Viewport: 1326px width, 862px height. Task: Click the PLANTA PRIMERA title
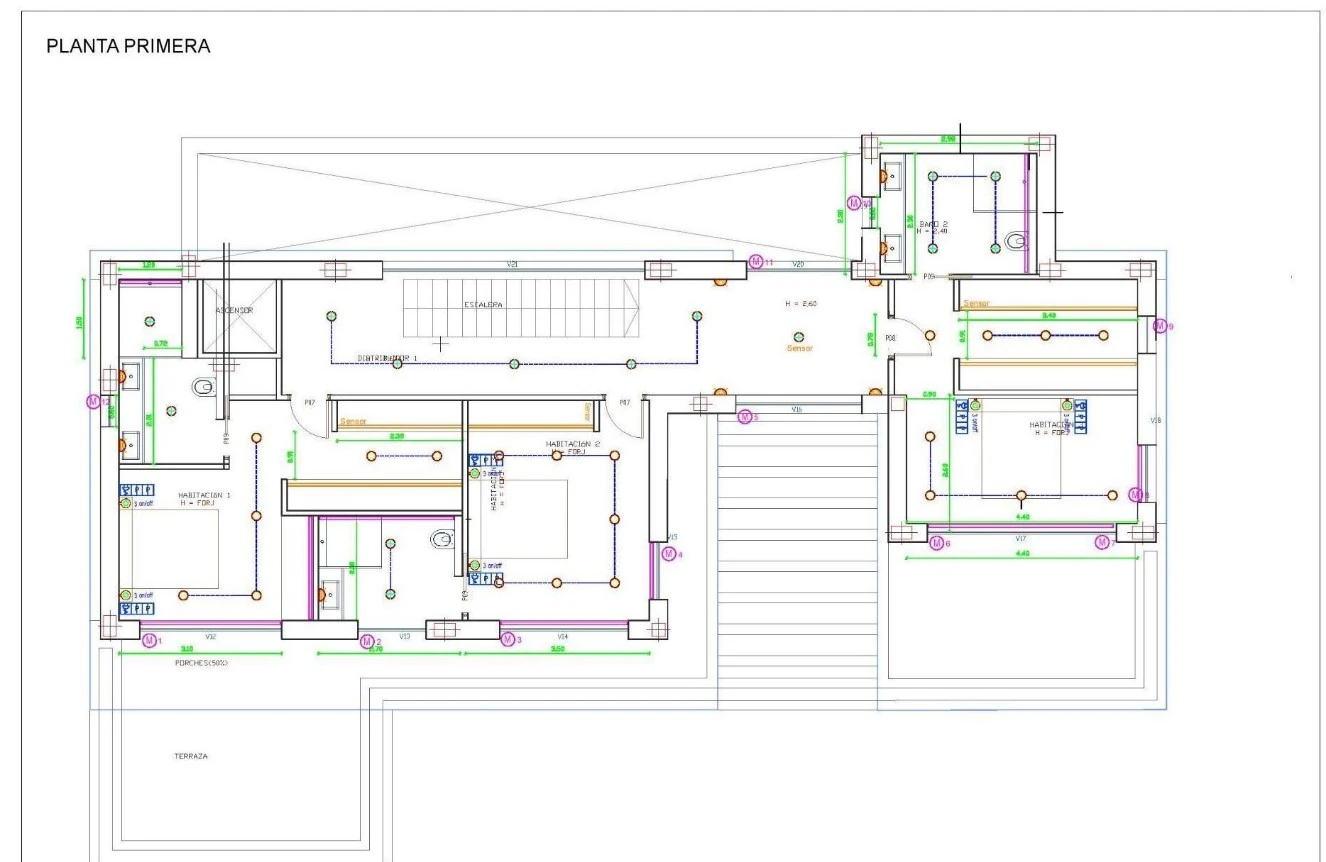coord(128,48)
